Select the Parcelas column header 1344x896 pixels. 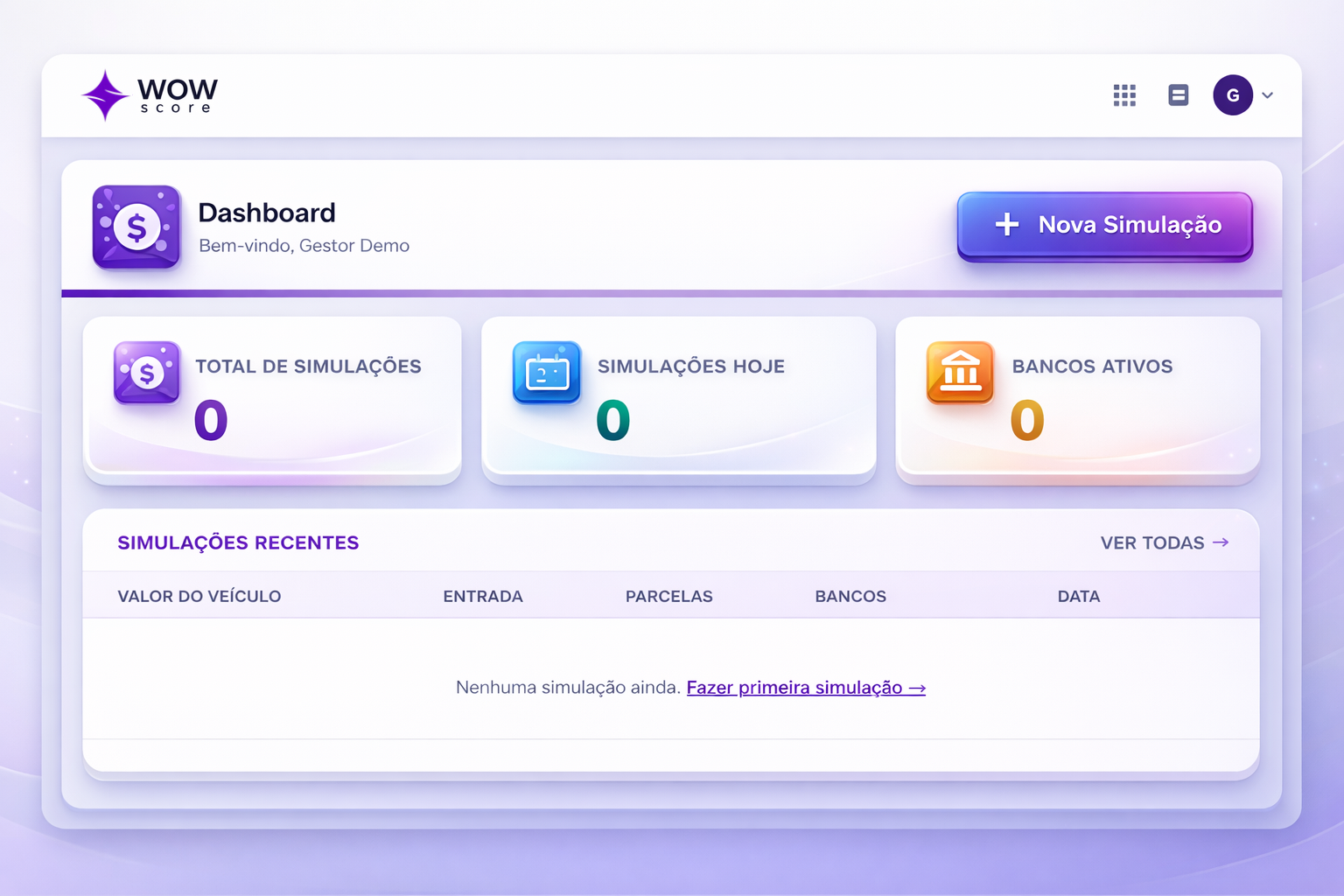coord(668,597)
